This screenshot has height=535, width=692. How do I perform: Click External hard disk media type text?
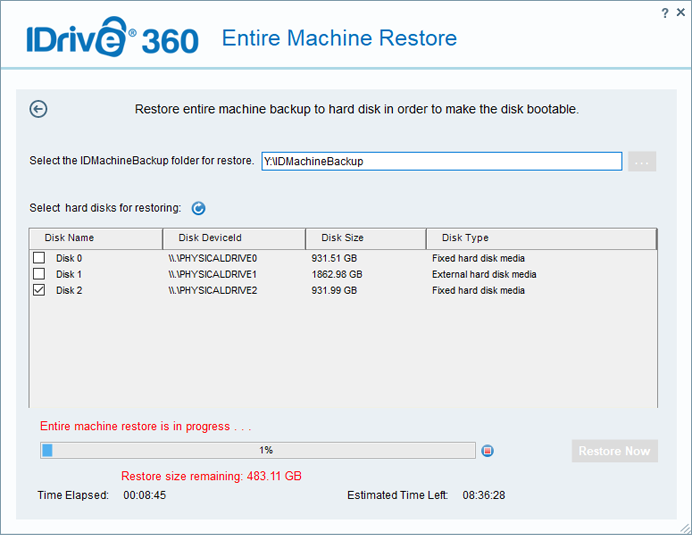pos(484,274)
